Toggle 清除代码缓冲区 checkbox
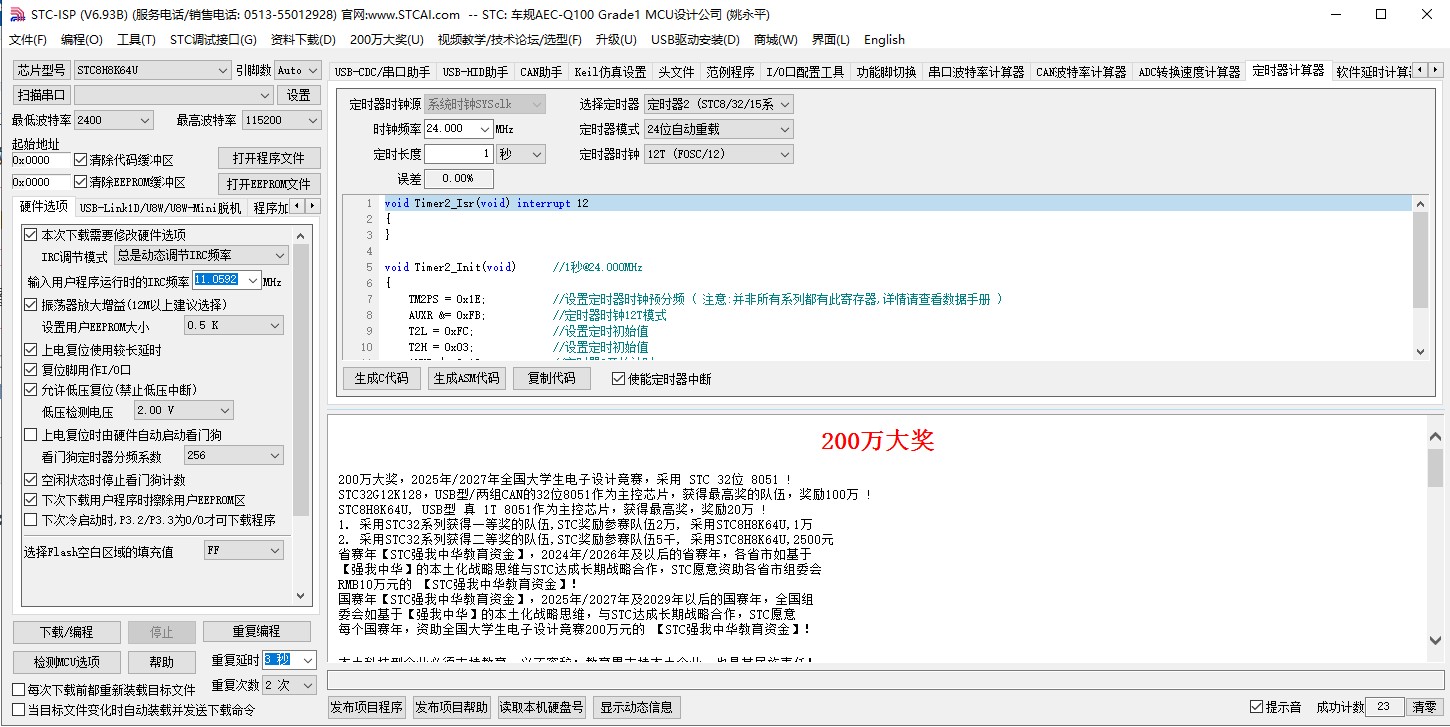Viewport: 1450px width, 727px height. pos(80,160)
